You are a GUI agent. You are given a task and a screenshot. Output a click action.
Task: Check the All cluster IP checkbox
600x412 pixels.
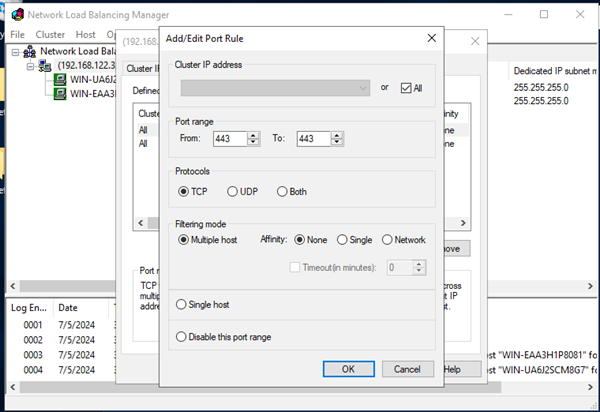(x=406, y=88)
